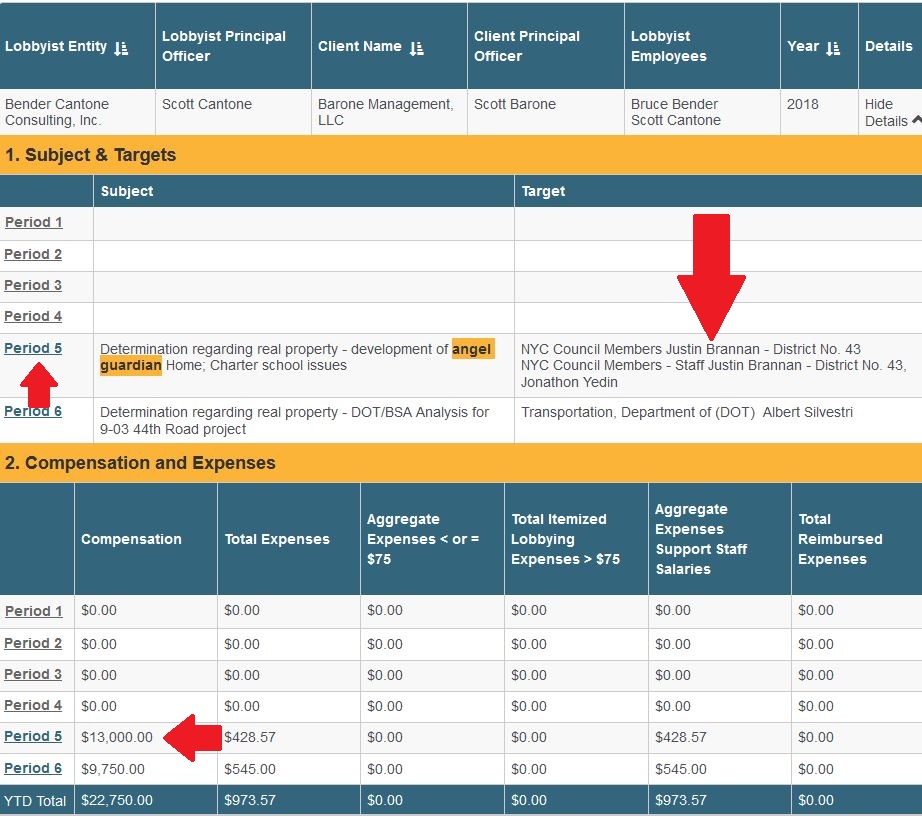The image size is (922, 816).
Task: Sort by Client Name column icon
Action: click(x=416, y=48)
